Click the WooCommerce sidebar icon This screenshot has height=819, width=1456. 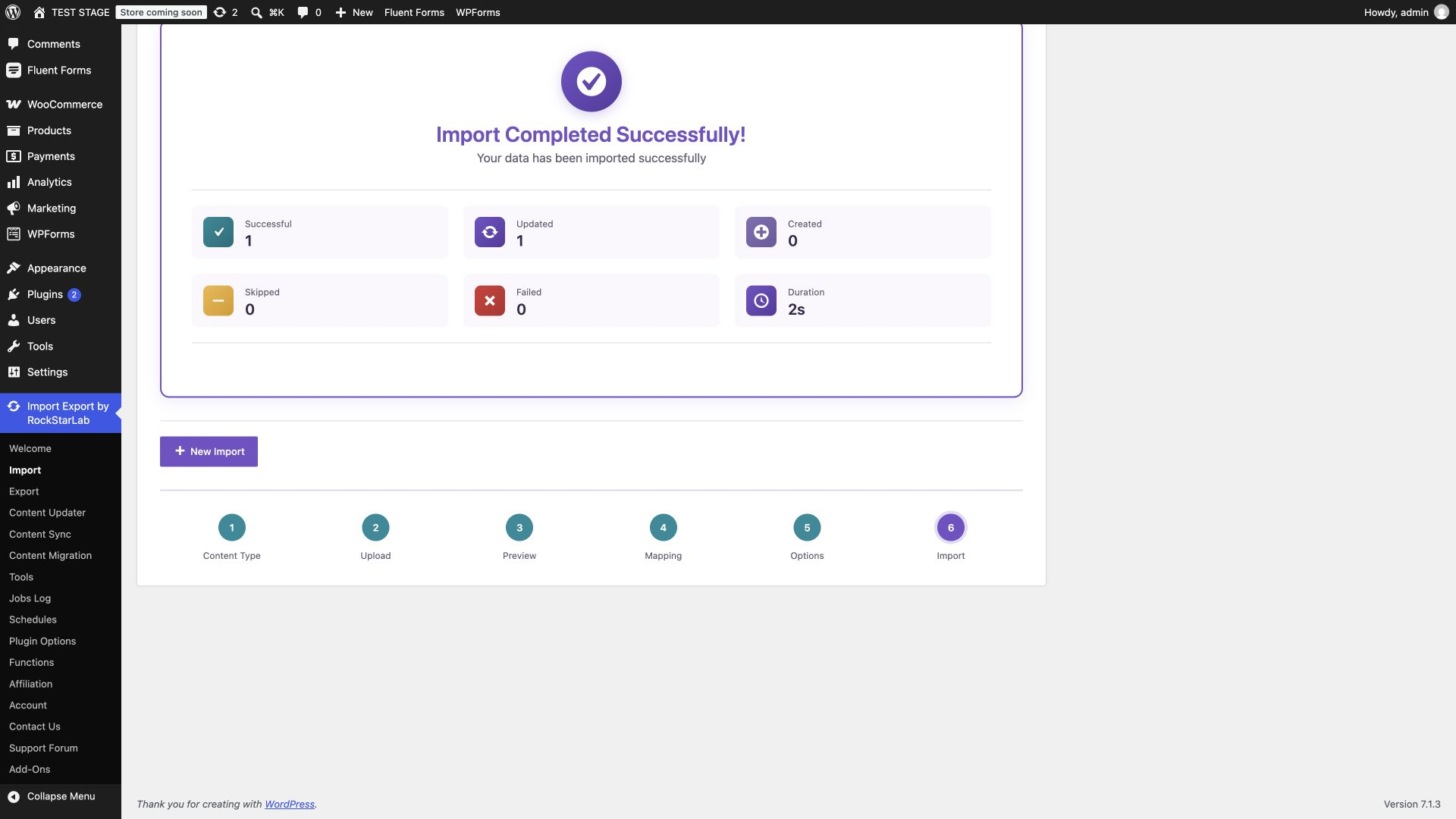pyautogui.click(x=14, y=105)
